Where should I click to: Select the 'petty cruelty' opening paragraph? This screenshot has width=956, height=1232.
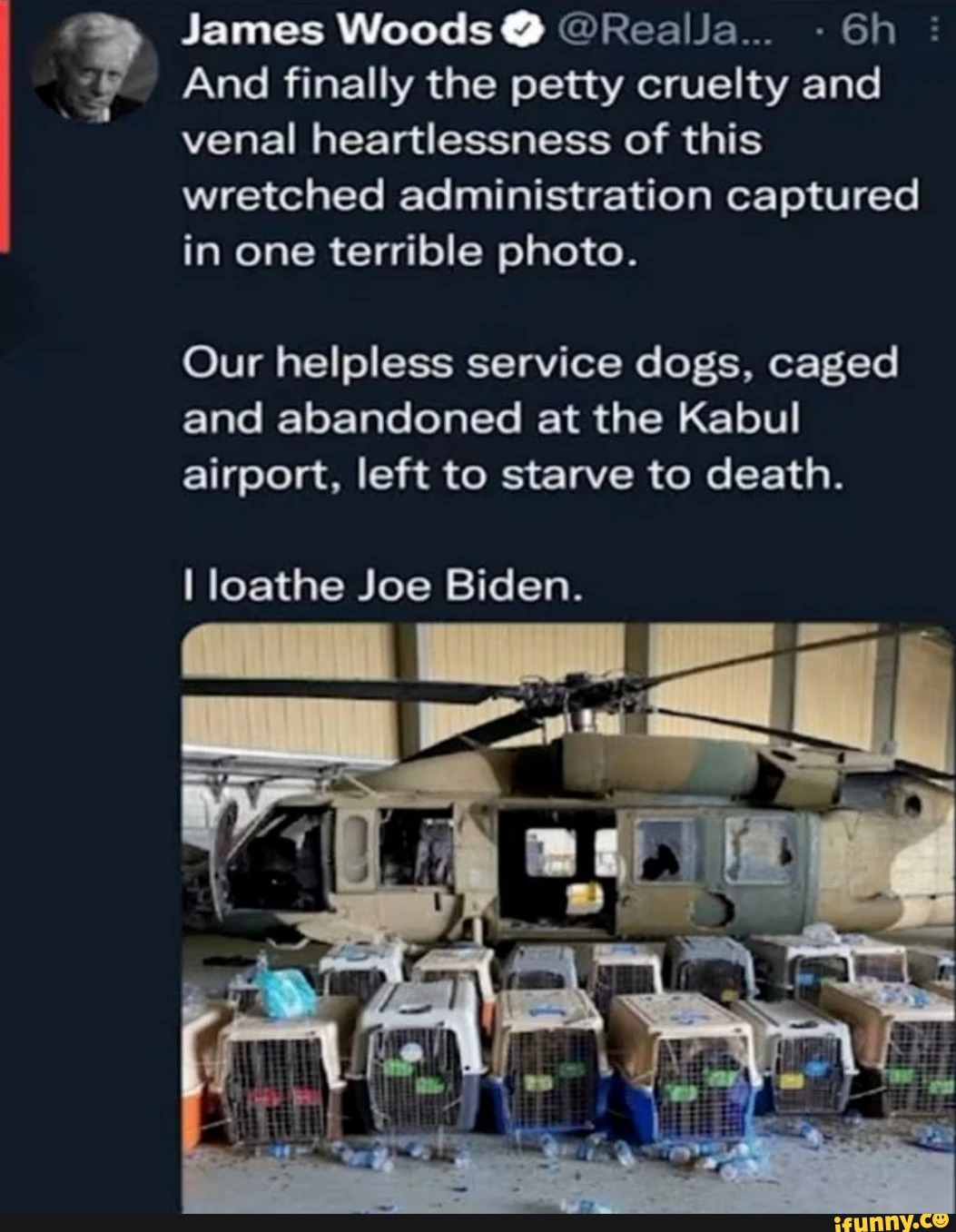tap(550, 169)
